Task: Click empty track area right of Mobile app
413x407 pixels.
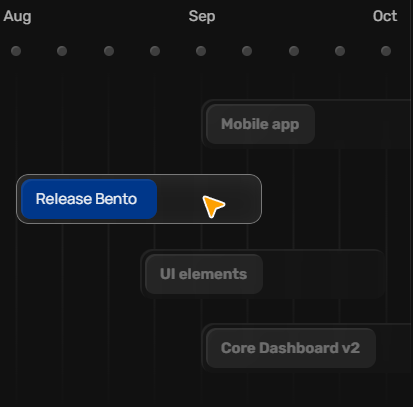Action: pyautogui.click(x=363, y=124)
